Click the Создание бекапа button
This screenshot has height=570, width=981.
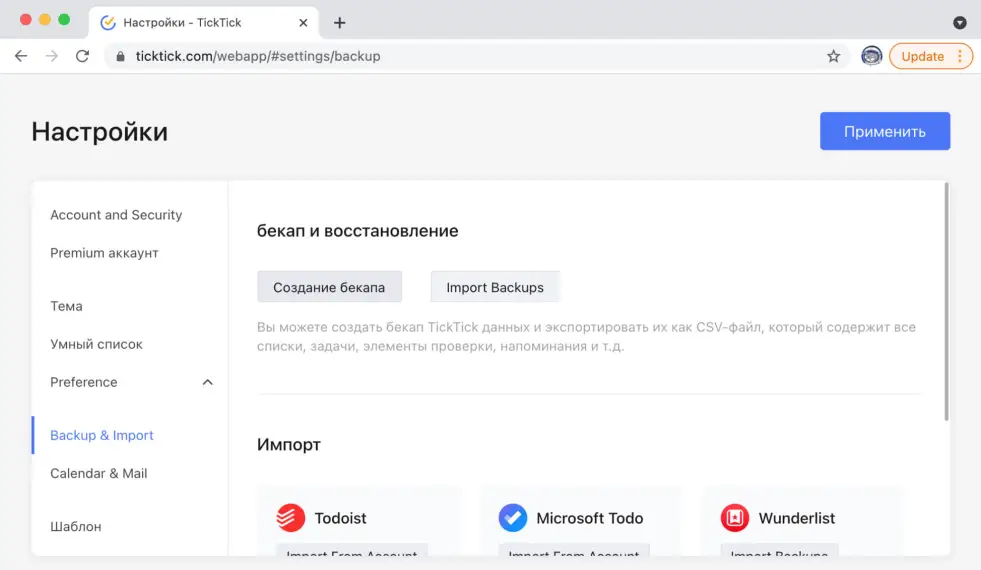click(329, 287)
